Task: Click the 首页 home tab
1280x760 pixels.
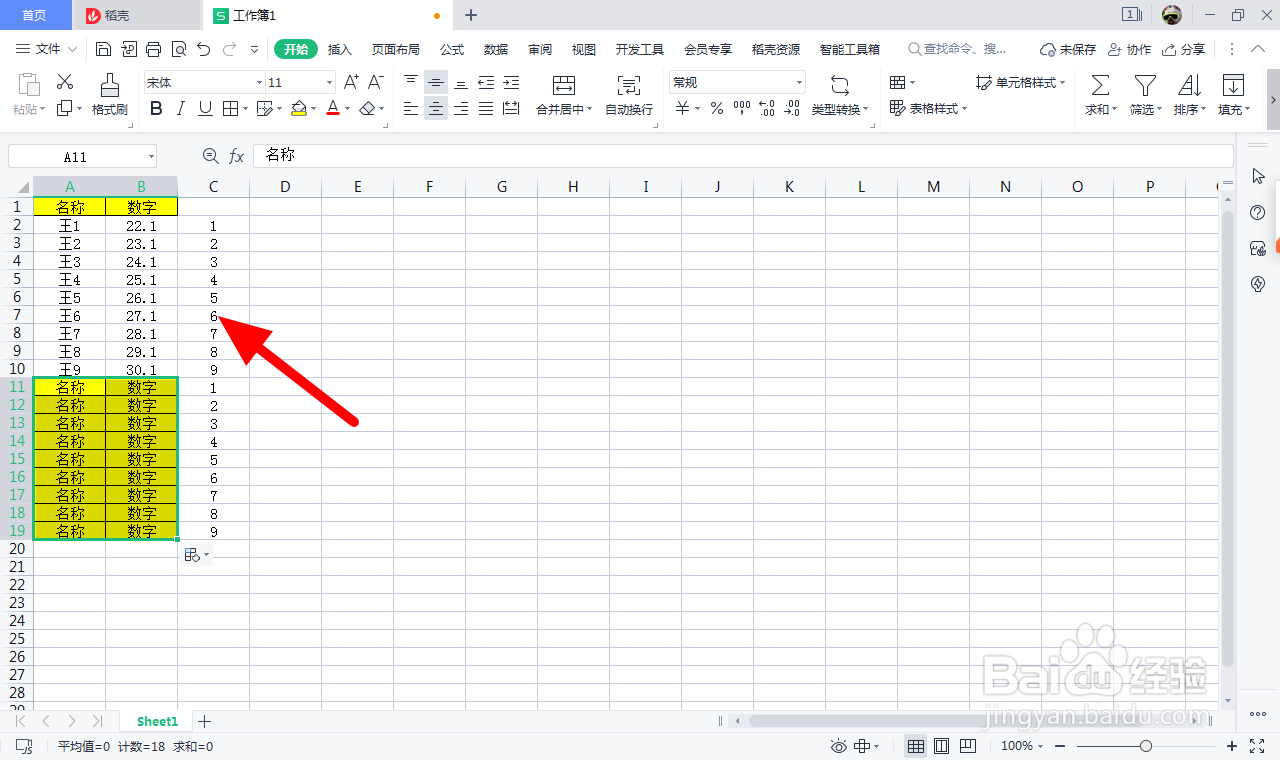Action: pyautogui.click(x=35, y=15)
